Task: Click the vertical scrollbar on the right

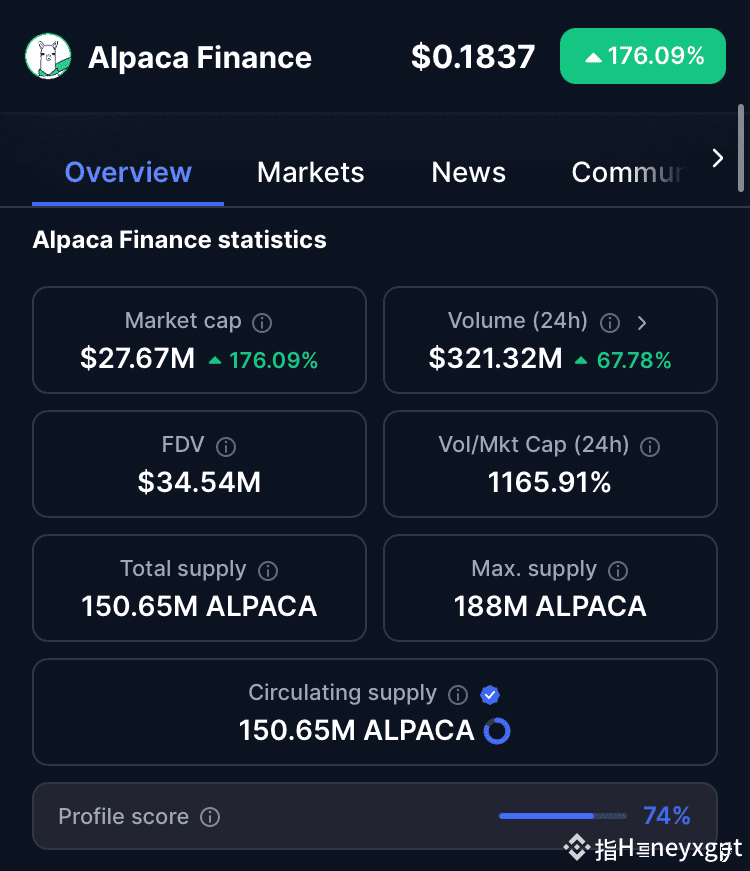Action: click(741, 148)
